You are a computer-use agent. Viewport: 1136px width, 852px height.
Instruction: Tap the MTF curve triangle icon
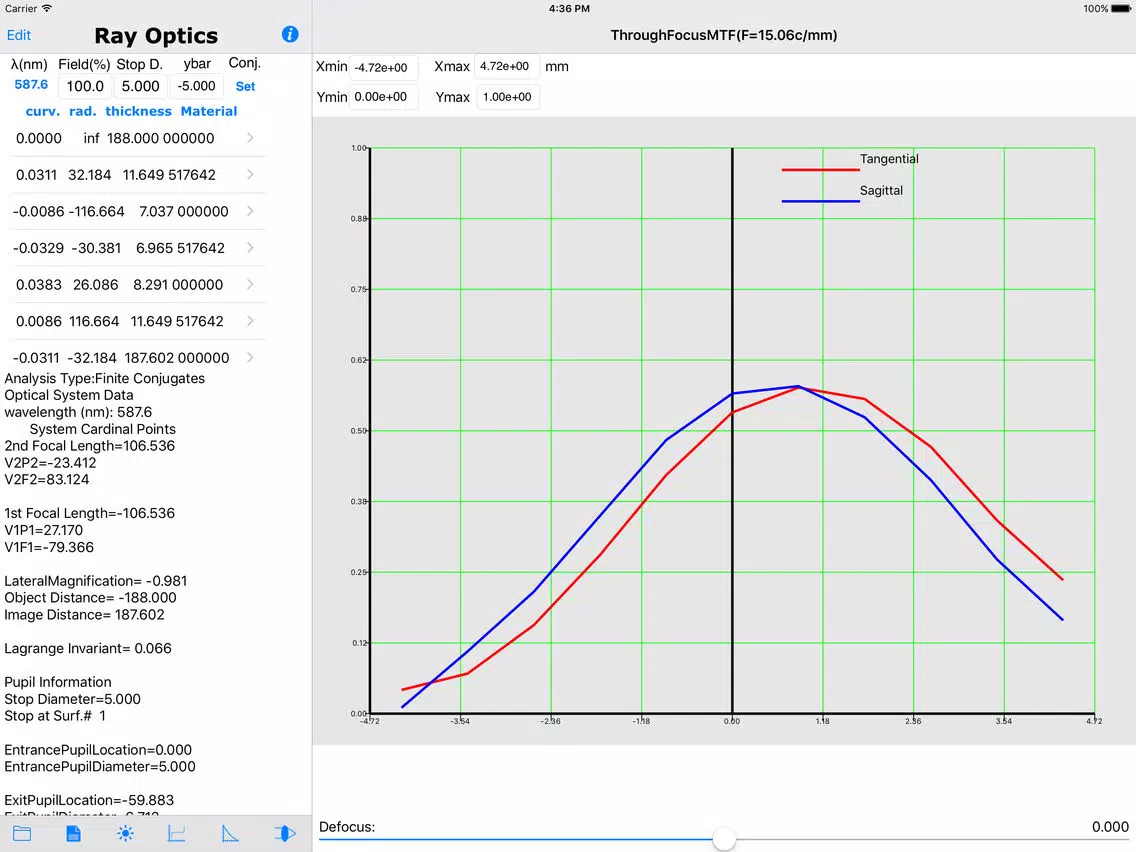point(230,833)
